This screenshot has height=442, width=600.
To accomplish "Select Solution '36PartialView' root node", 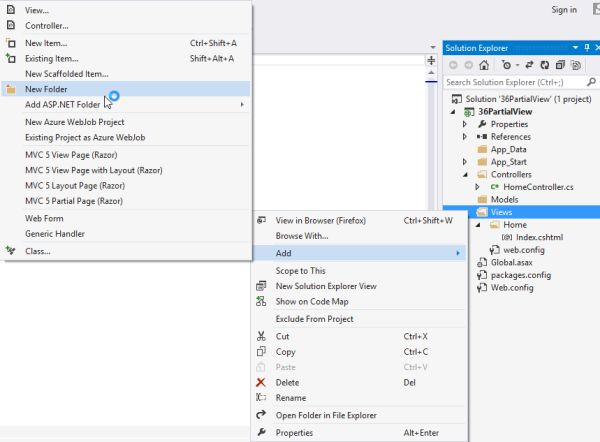I will [528, 99].
